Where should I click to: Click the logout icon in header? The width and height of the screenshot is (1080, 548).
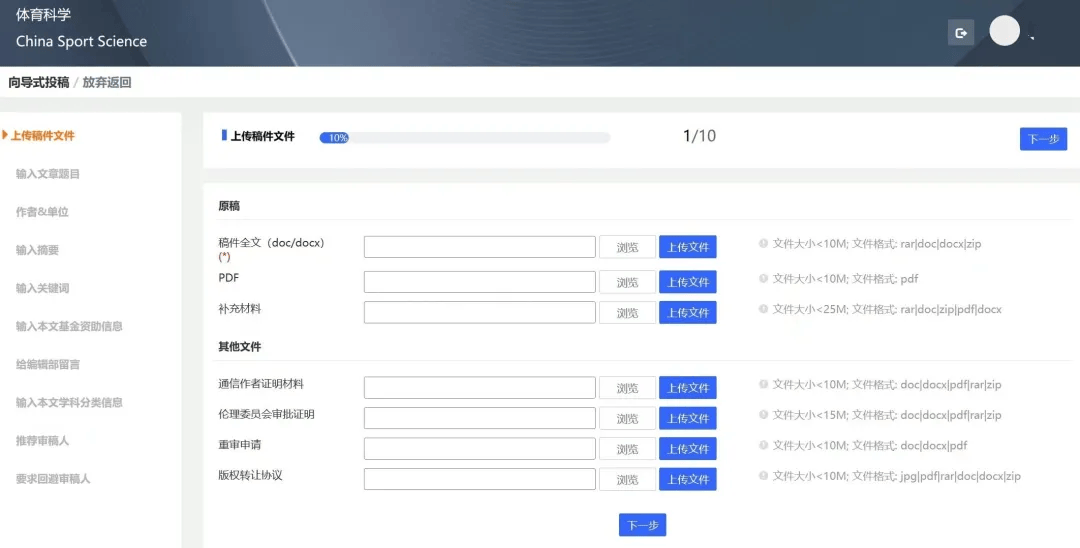click(x=961, y=33)
